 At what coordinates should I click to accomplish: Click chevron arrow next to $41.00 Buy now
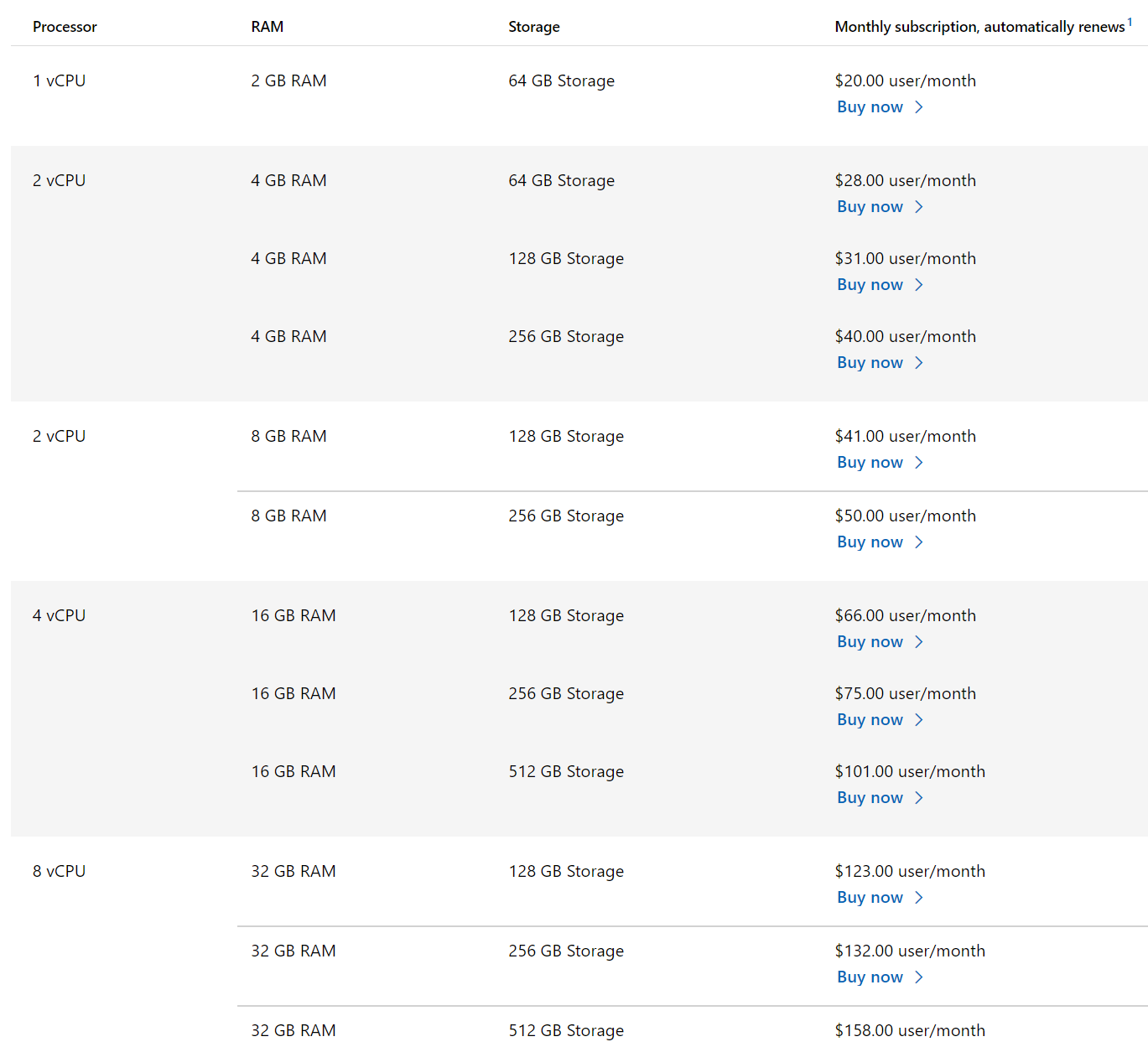point(919,463)
